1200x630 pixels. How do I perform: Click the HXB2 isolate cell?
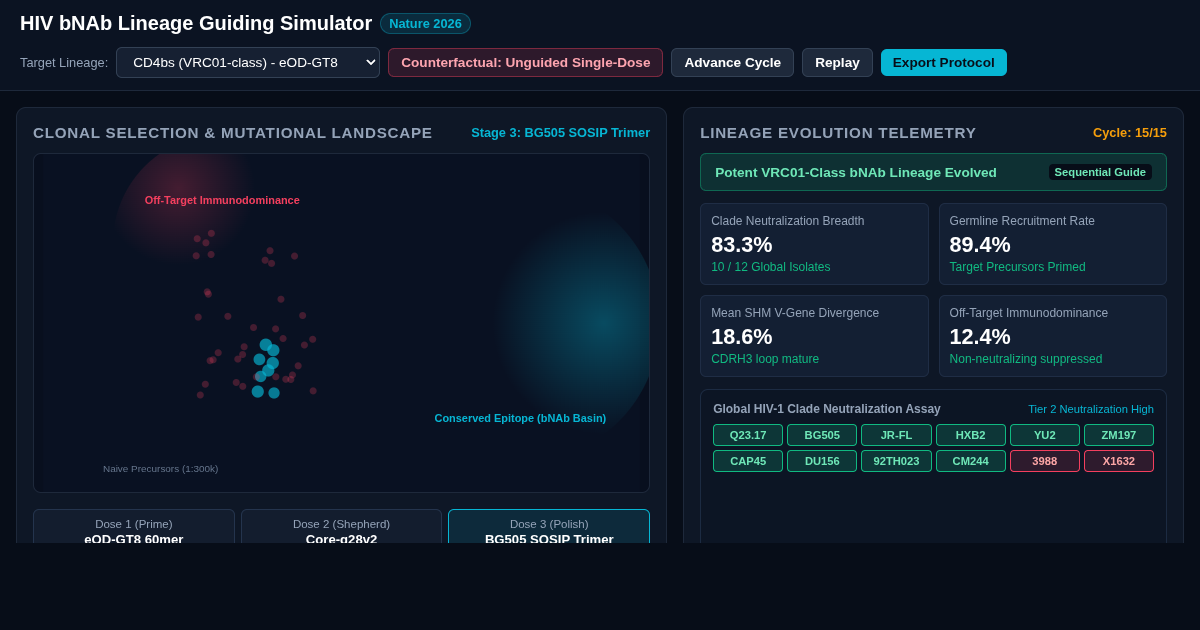click(971, 435)
